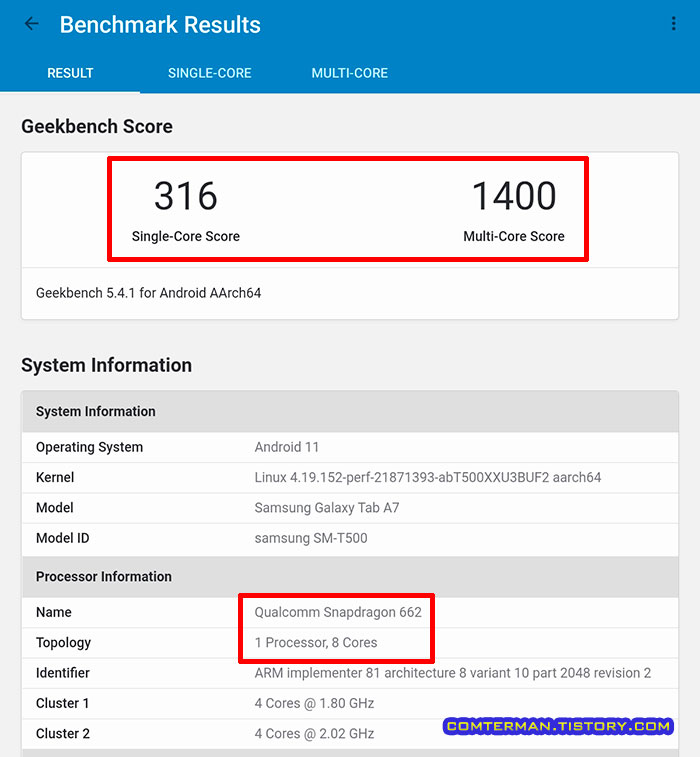The width and height of the screenshot is (700, 757).
Task: Click the Geekbench 5.4.1 for Android AArch64 text
Action: (149, 293)
